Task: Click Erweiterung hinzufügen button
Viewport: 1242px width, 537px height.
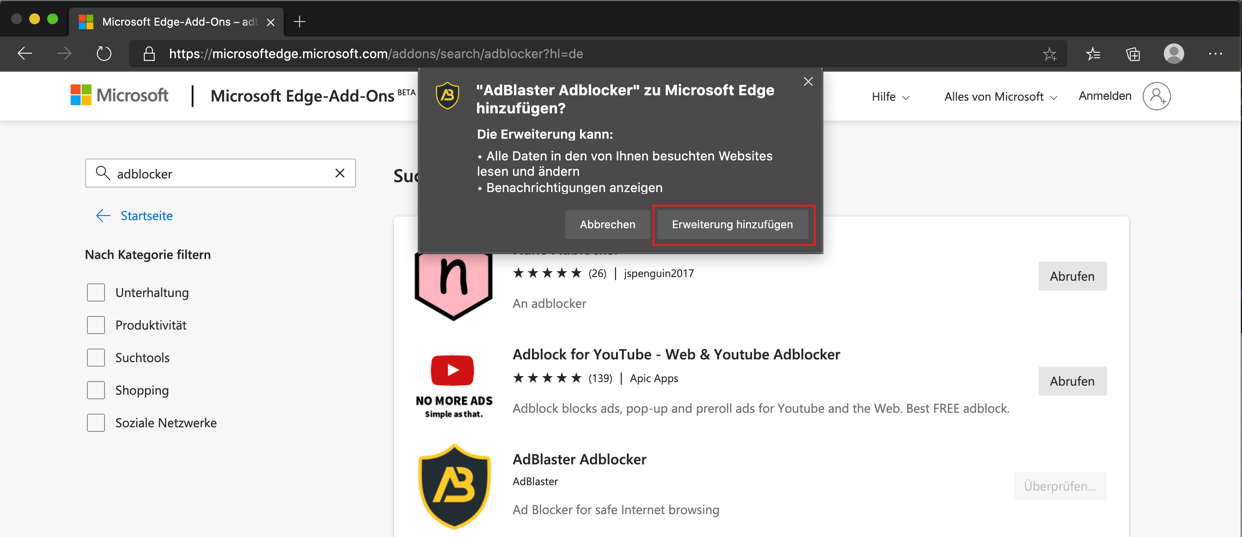Action: [732, 224]
